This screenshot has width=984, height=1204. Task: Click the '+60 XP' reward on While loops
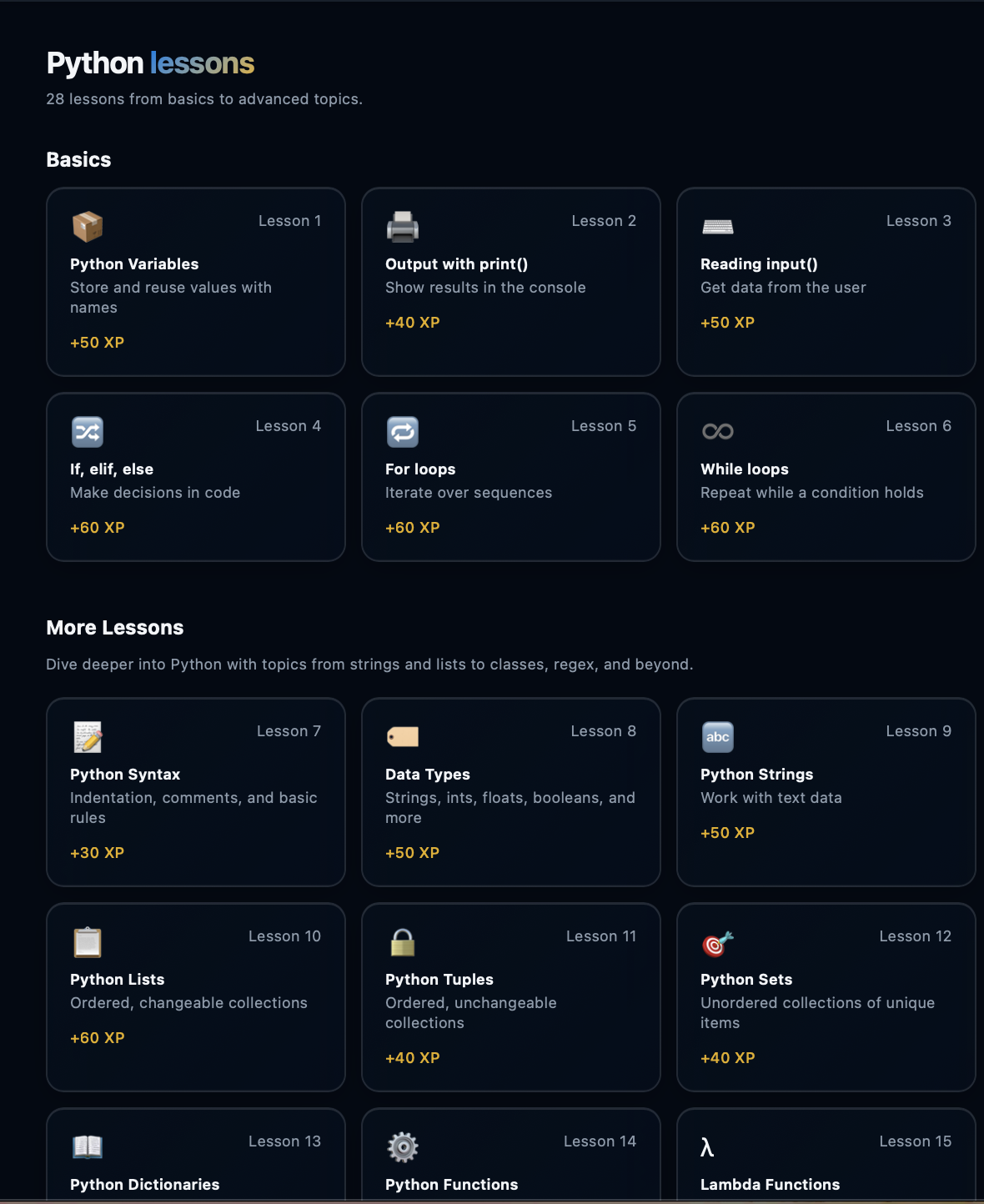[728, 528]
